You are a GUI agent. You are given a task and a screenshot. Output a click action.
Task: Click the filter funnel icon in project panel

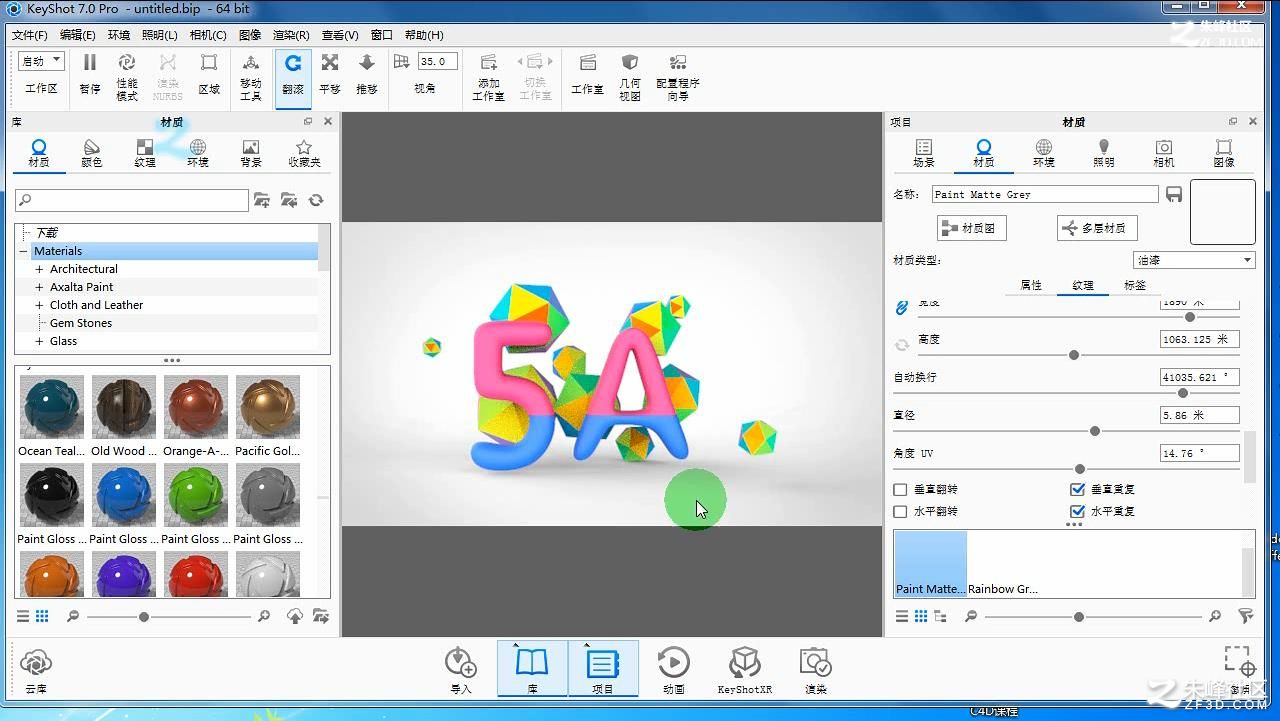(x=1246, y=616)
